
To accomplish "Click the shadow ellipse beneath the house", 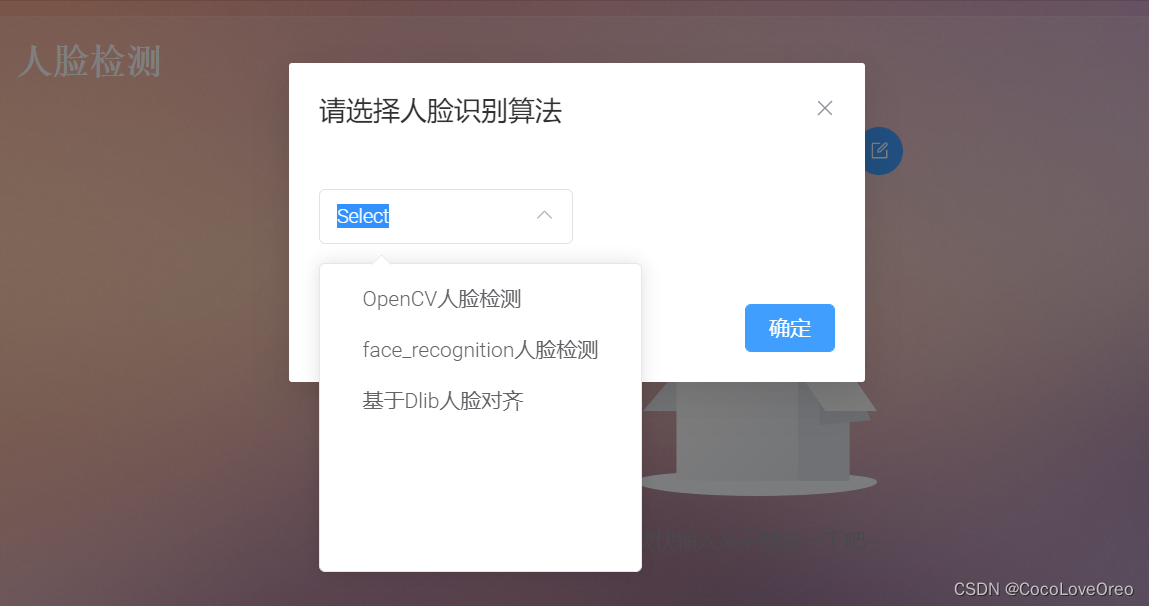I will (x=759, y=484).
